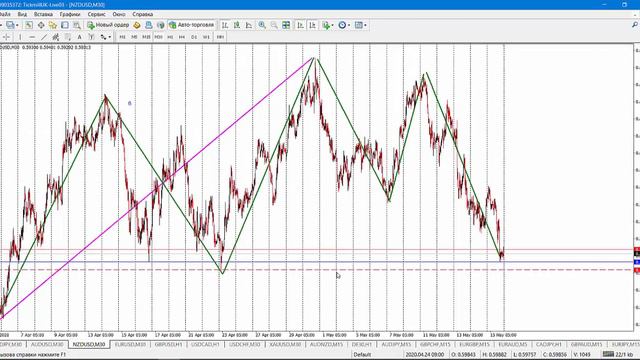Image resolution: width=640 pixels, height=360 pixels.
Task: Click the person icon next to MetaEditor
Action: click(149, 25)
